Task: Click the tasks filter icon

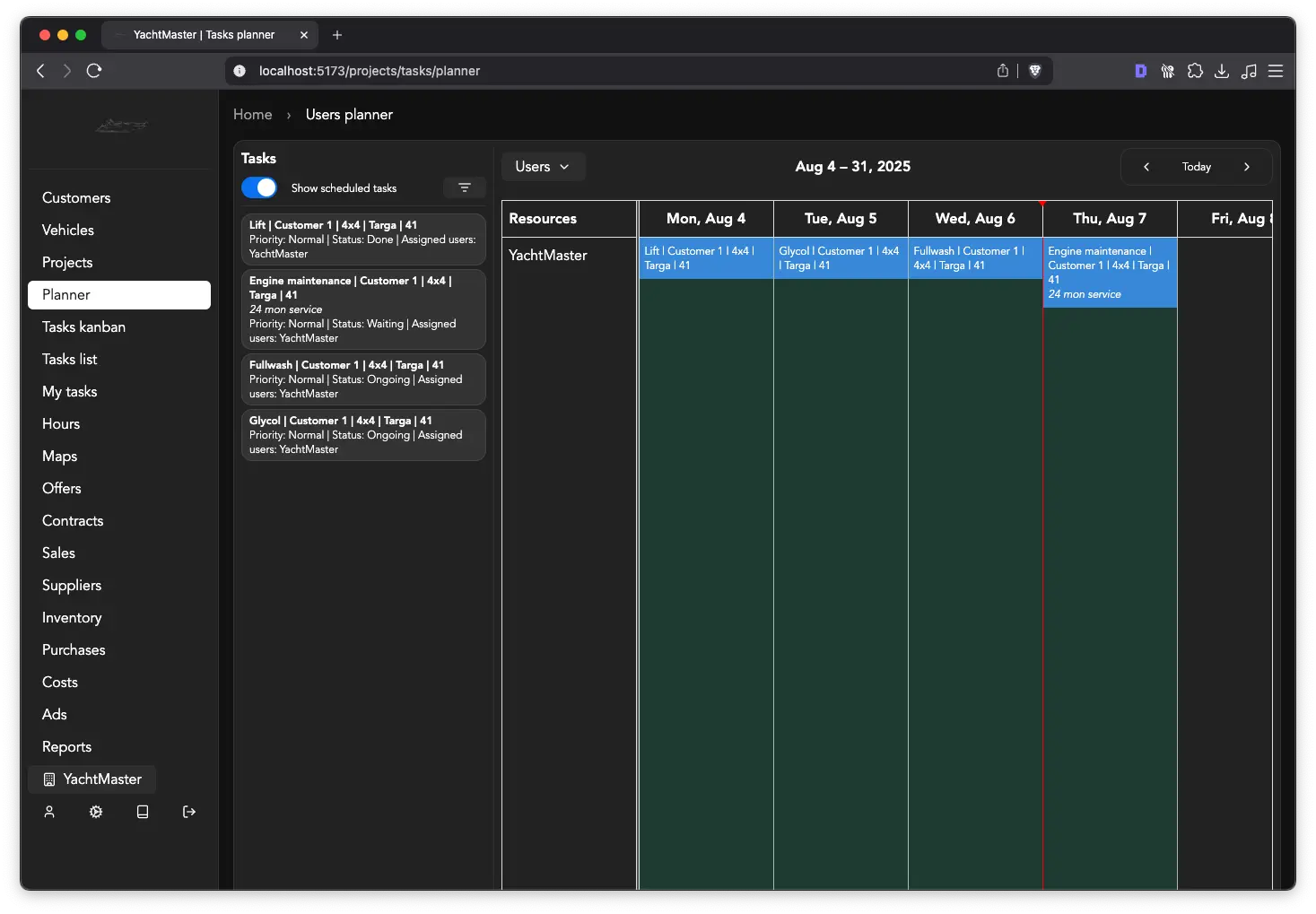Action: pos(464,187)
